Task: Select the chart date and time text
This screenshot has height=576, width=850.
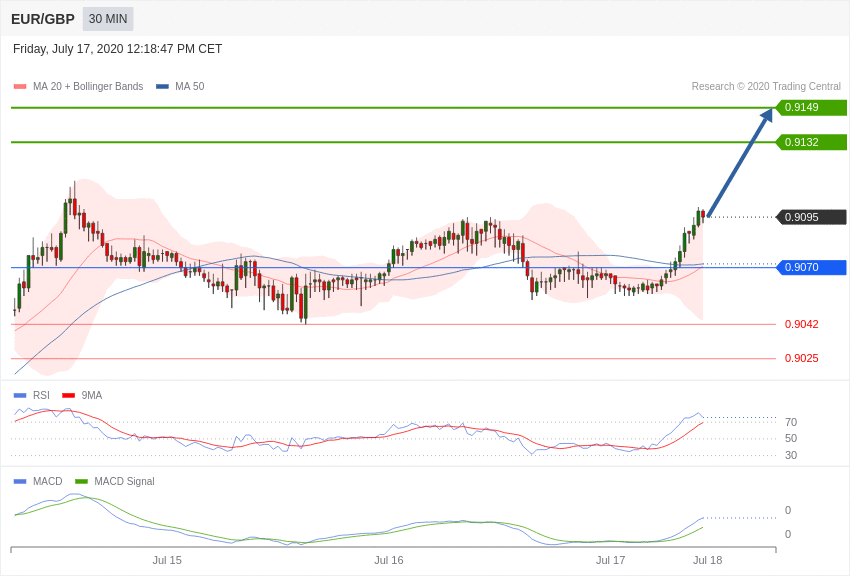Action: (x=118, y=49)
